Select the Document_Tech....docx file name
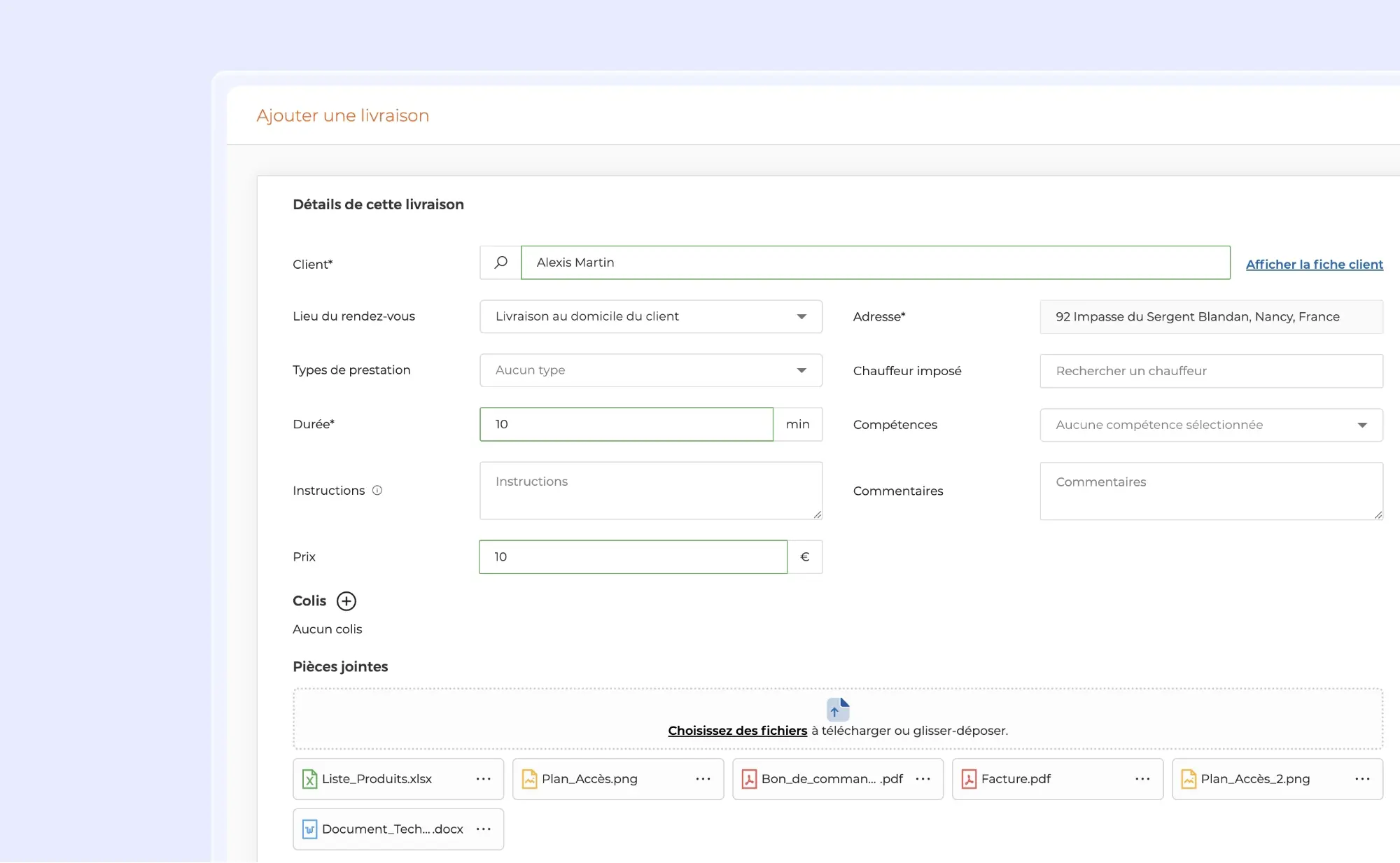This screenshot has height=863, width=1400. tap(392, 829)
